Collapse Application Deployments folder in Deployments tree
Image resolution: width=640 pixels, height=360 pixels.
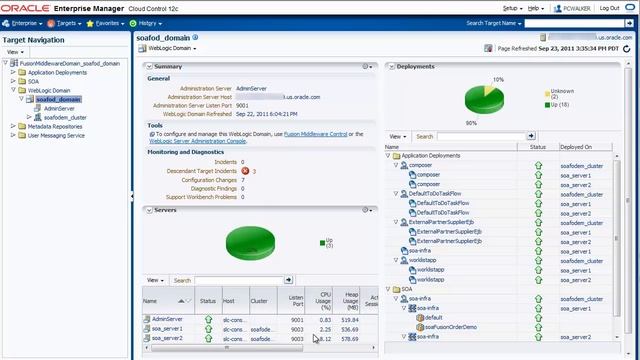click(x=388, y=156)
